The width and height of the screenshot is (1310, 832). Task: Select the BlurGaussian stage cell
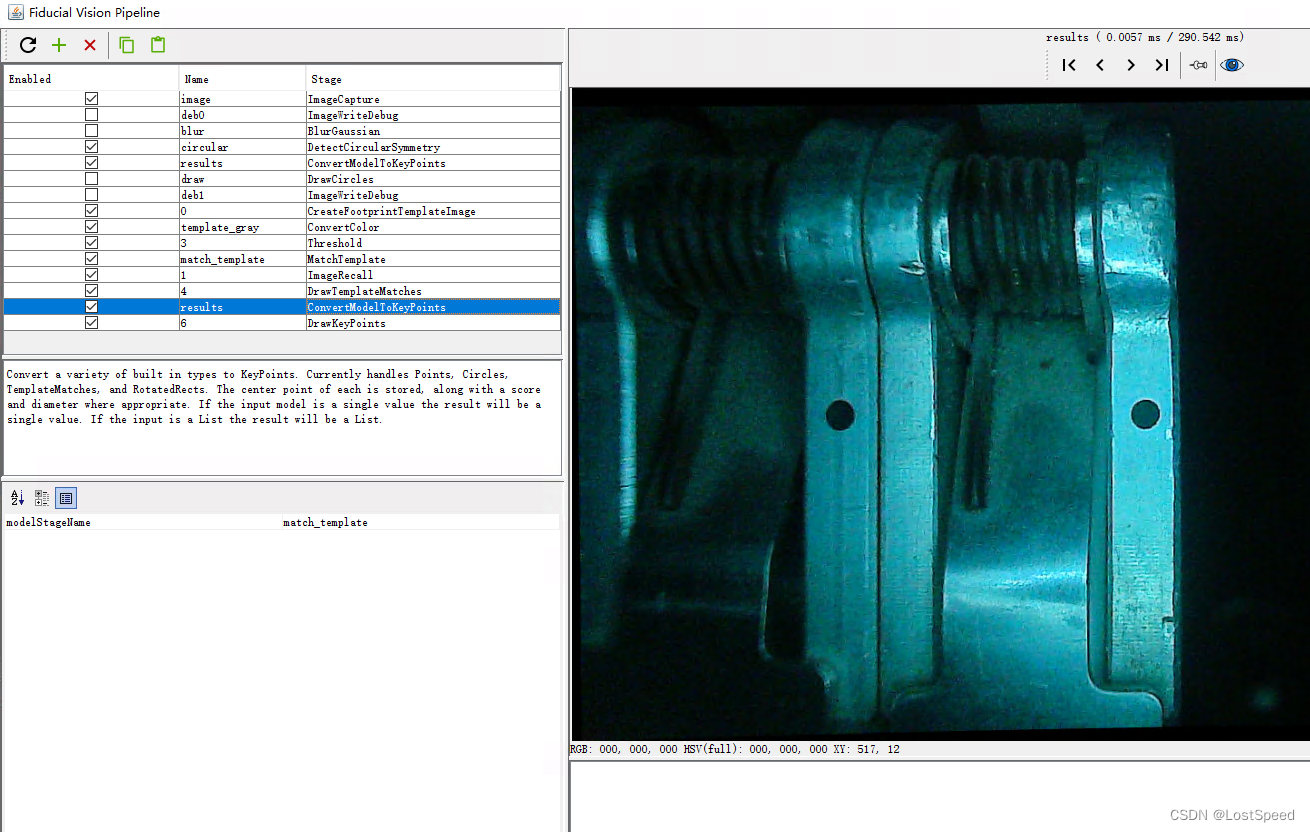pos(433,131)
